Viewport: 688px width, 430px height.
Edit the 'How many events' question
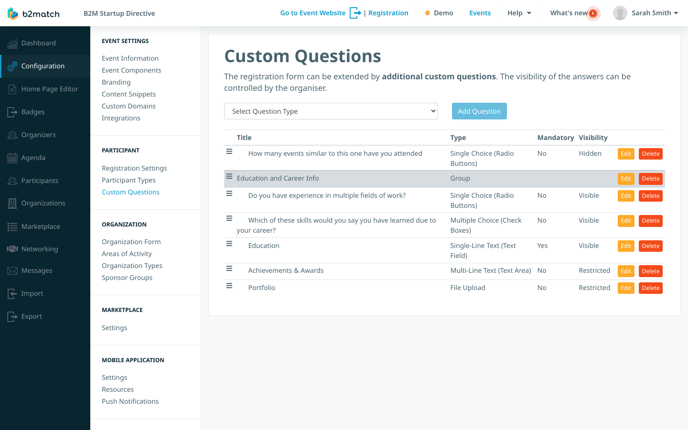(x=626, y=154)
